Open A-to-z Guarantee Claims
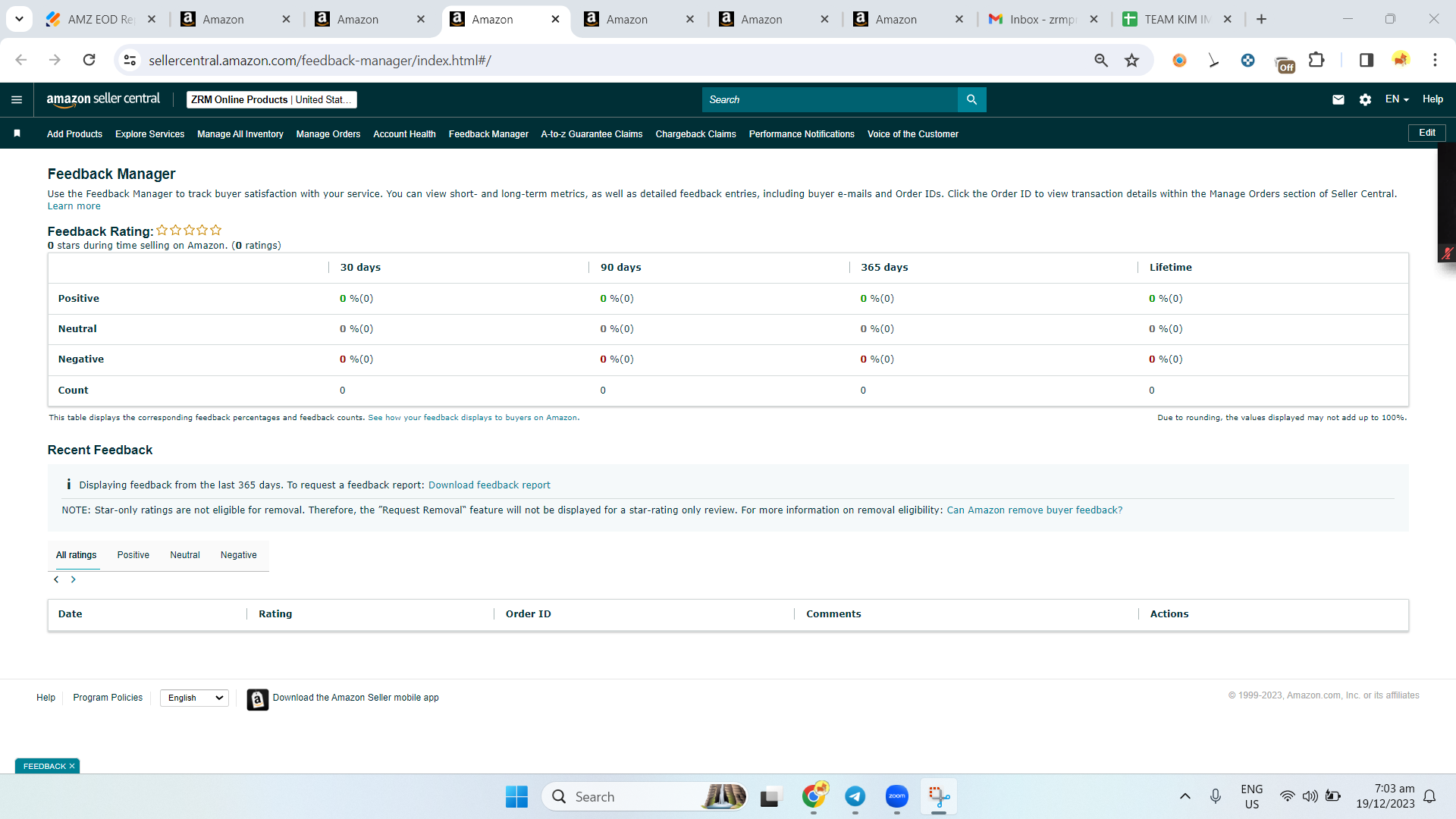 coord(591,134)
